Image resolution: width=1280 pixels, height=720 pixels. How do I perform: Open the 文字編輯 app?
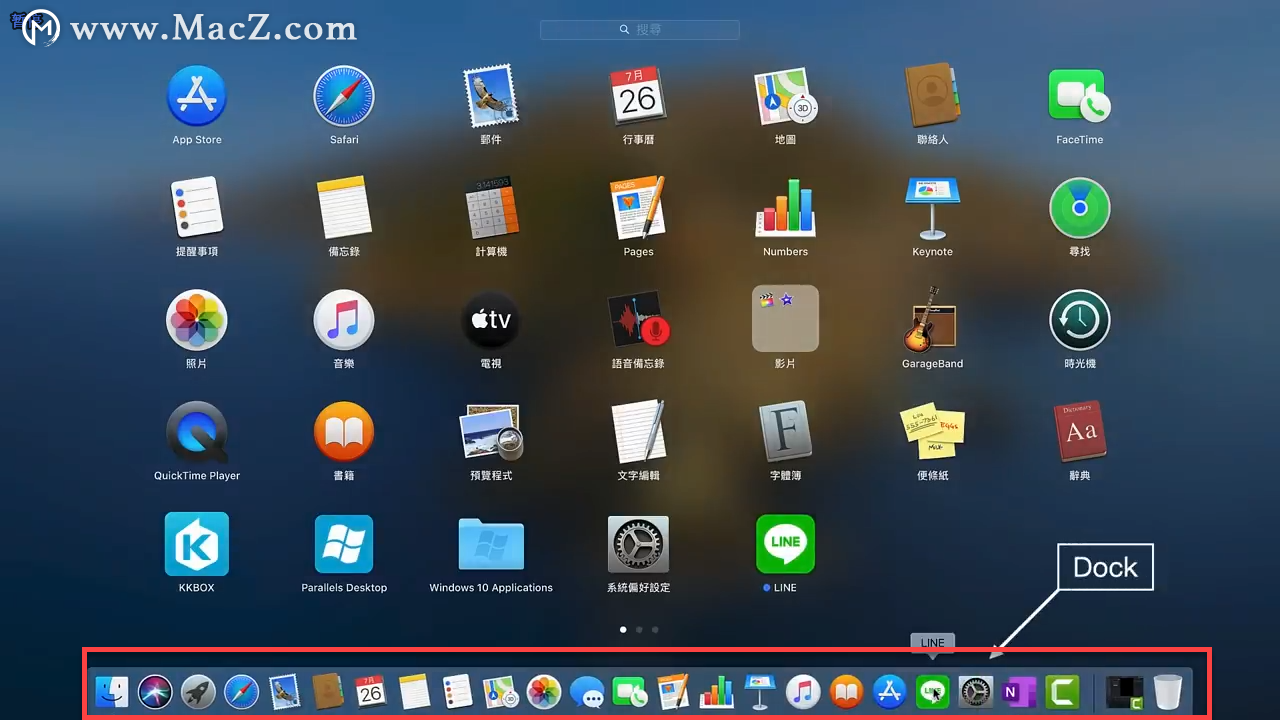click(x=638, y=432)
